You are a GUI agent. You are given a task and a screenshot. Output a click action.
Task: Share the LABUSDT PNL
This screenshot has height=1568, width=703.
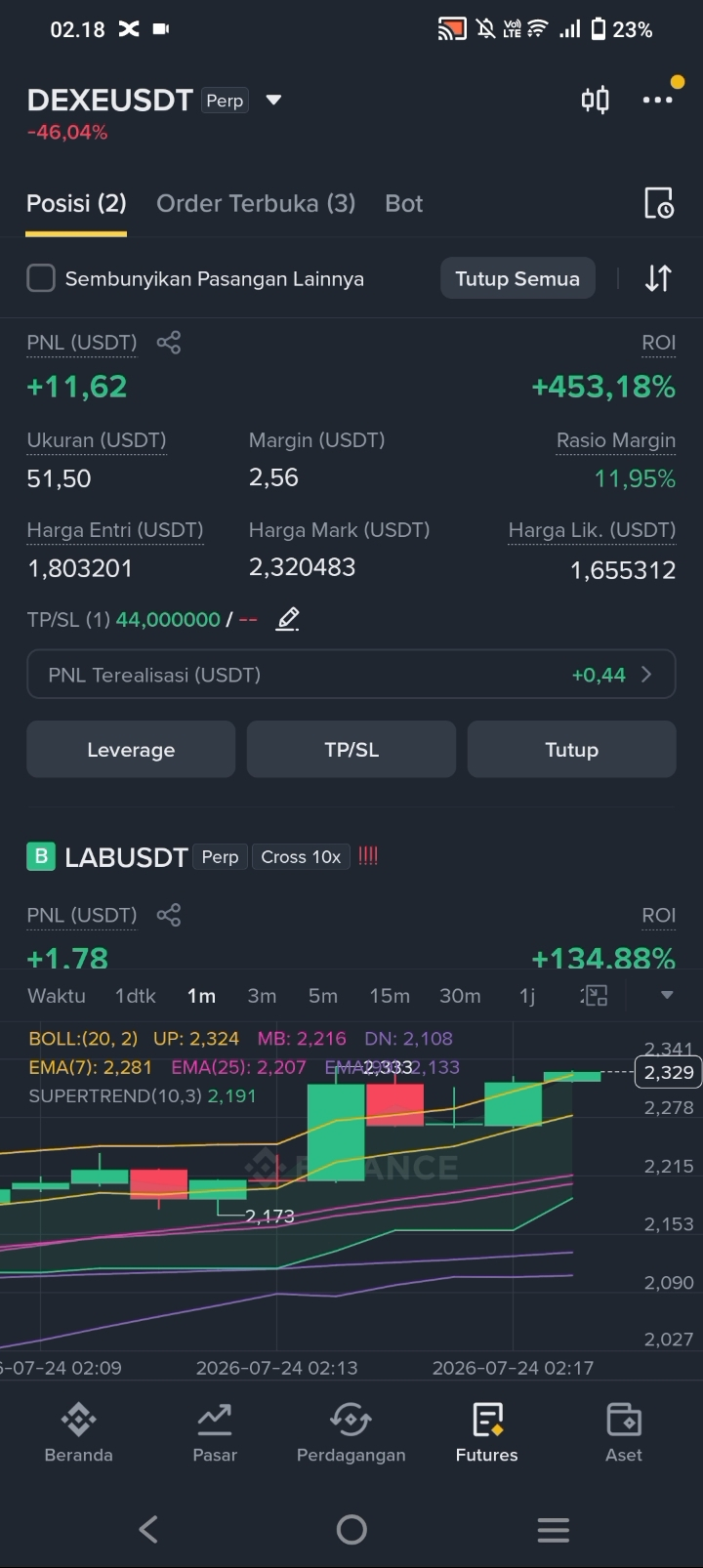pyautogui.click(x=169, y=915)
